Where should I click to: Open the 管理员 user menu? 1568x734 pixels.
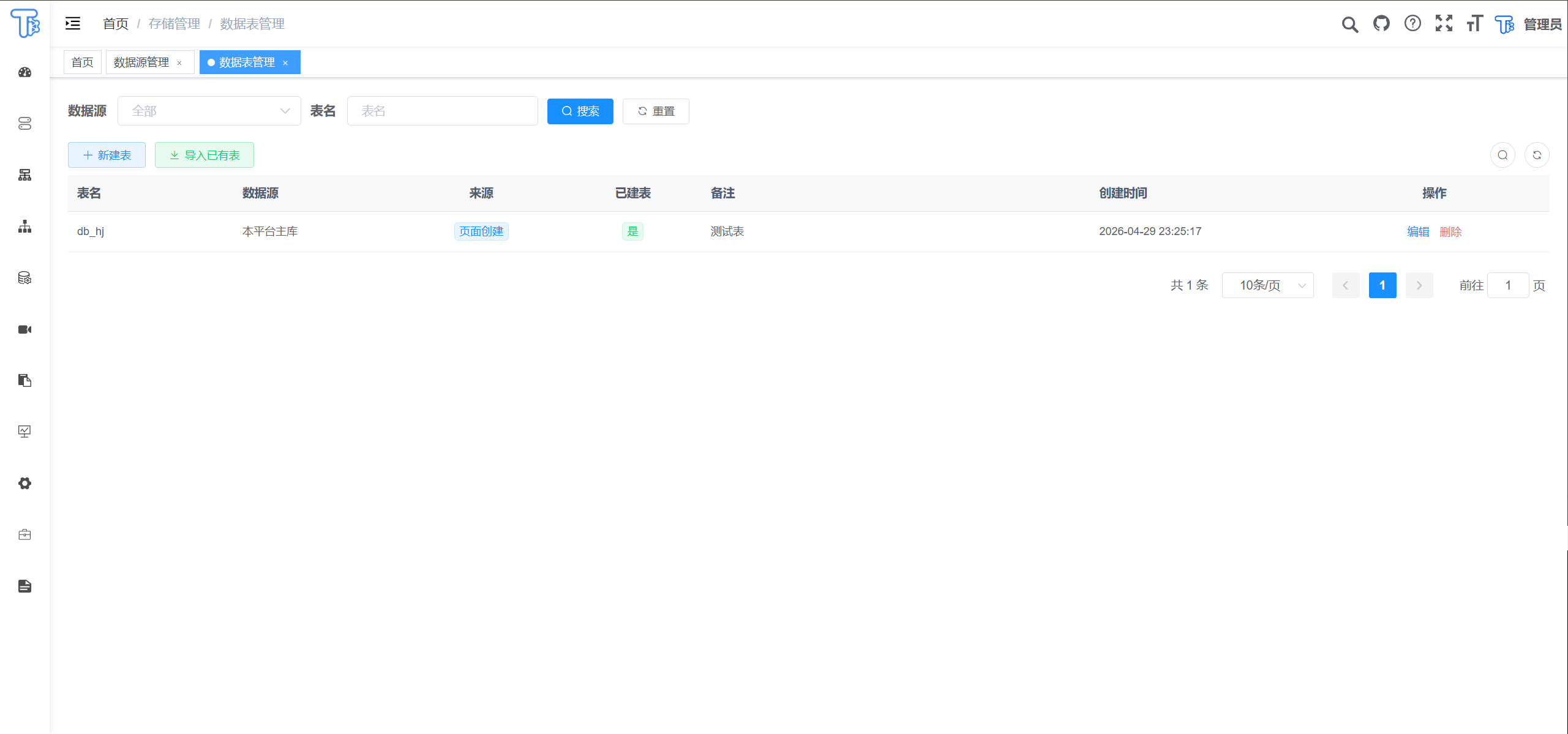tap(1542, 24)
